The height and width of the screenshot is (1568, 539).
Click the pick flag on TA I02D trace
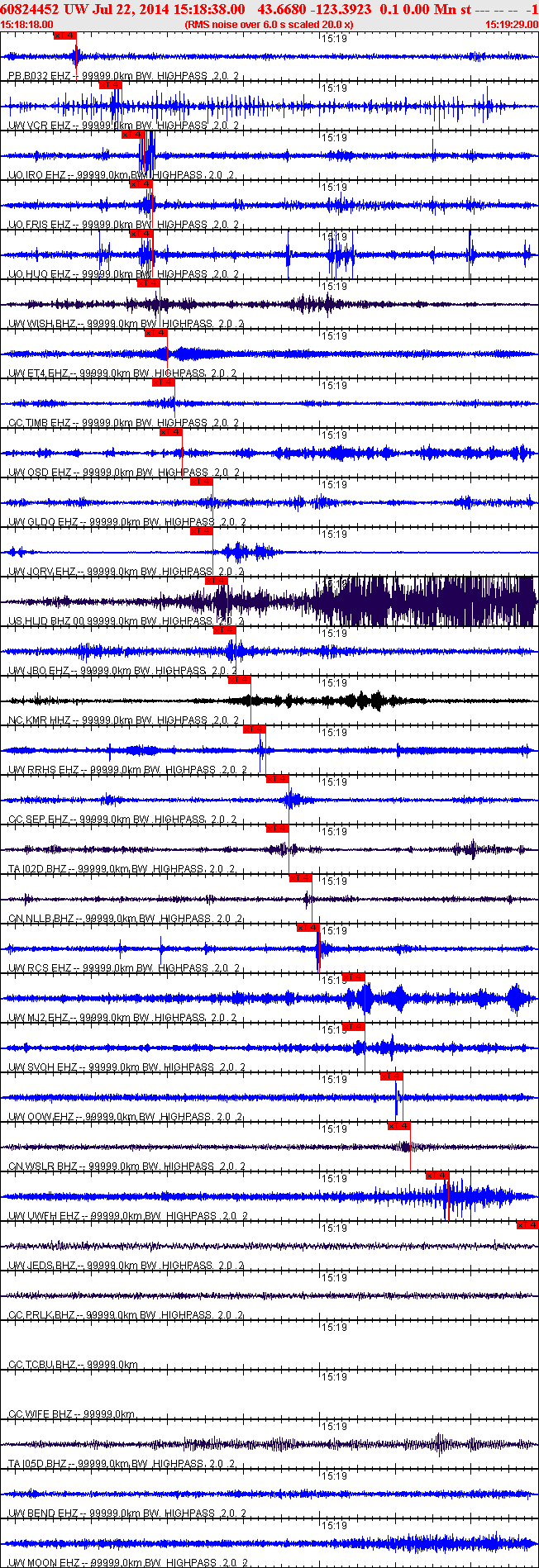pos(278,829)
